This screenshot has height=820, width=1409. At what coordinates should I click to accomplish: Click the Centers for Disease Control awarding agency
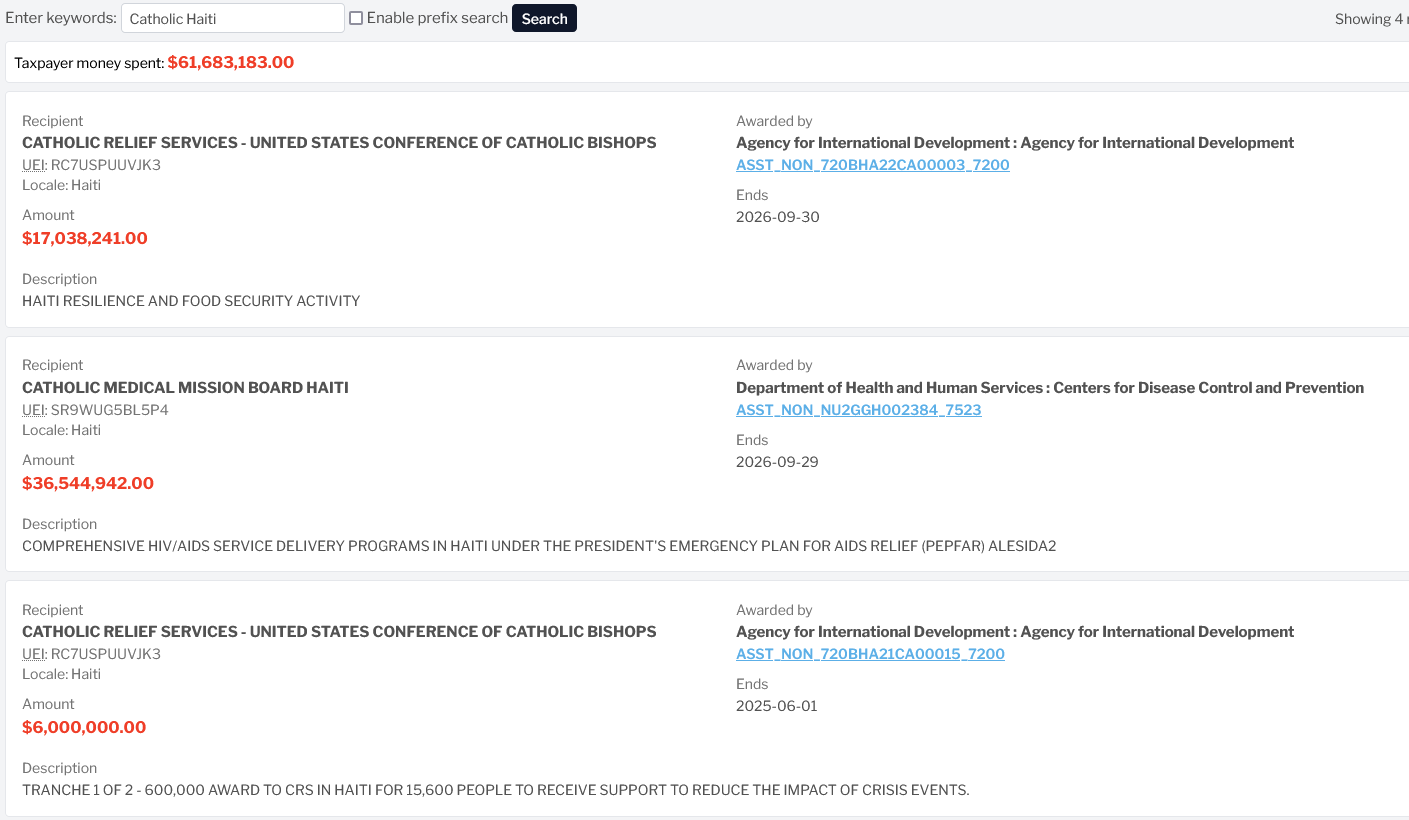(1050, 387)
